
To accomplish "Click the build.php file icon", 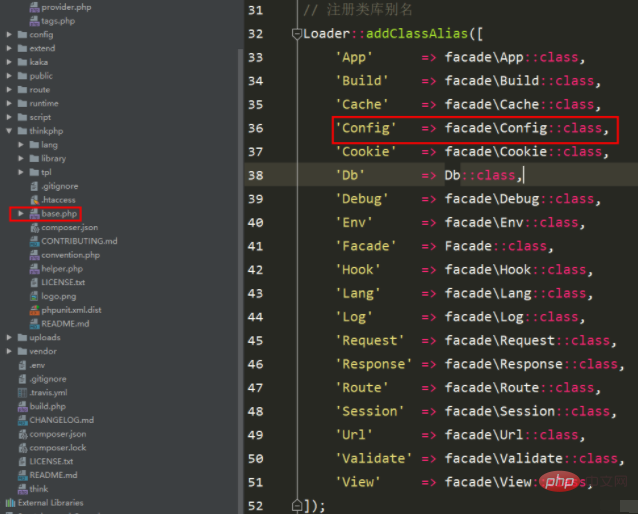I will 23,407.
